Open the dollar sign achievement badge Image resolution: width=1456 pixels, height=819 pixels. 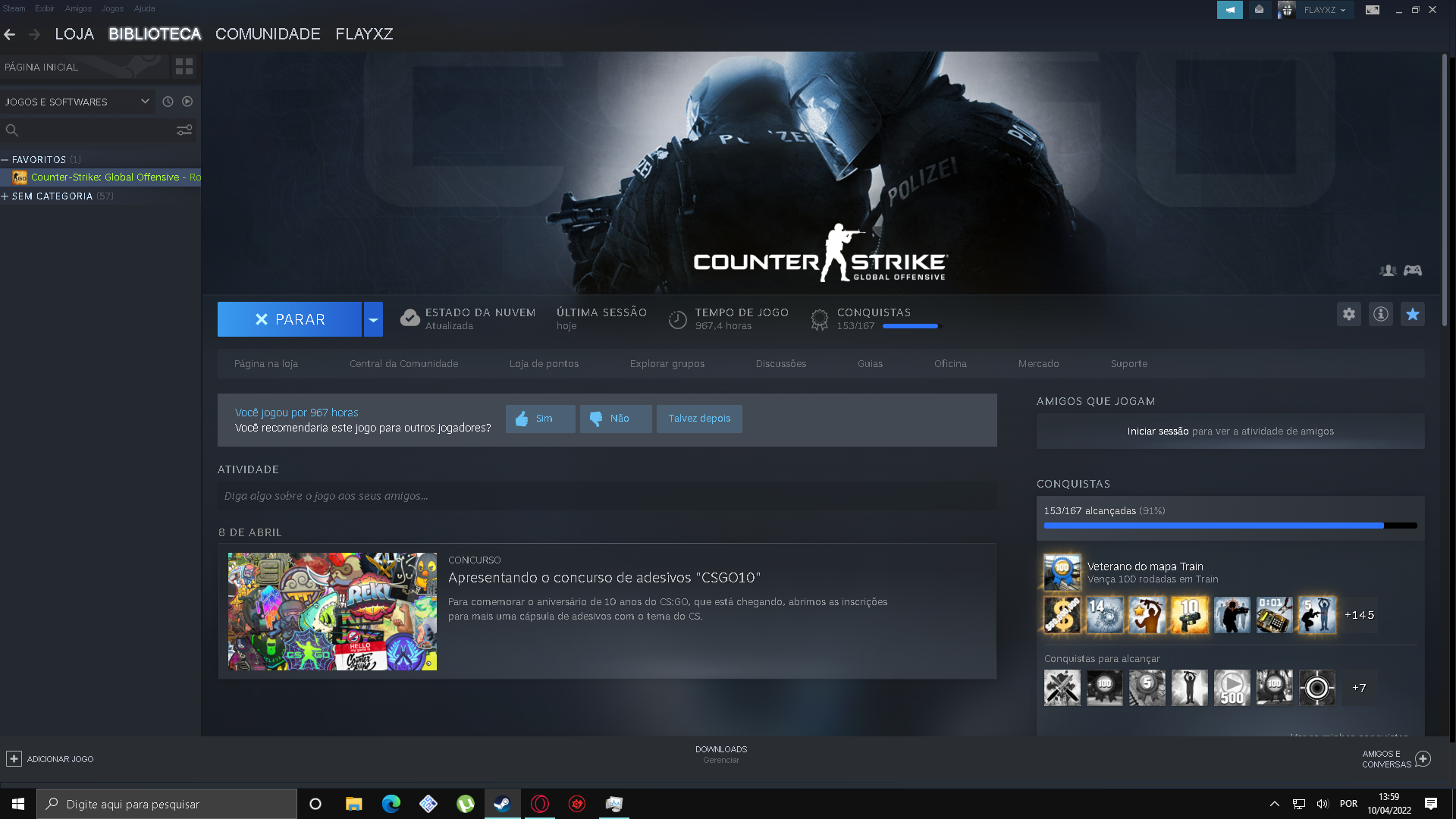[1062, 615]
